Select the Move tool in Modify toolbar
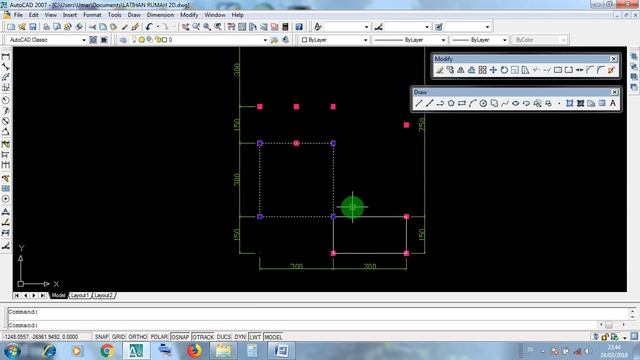This screenshot has height=360, width=640. [493, 70]
